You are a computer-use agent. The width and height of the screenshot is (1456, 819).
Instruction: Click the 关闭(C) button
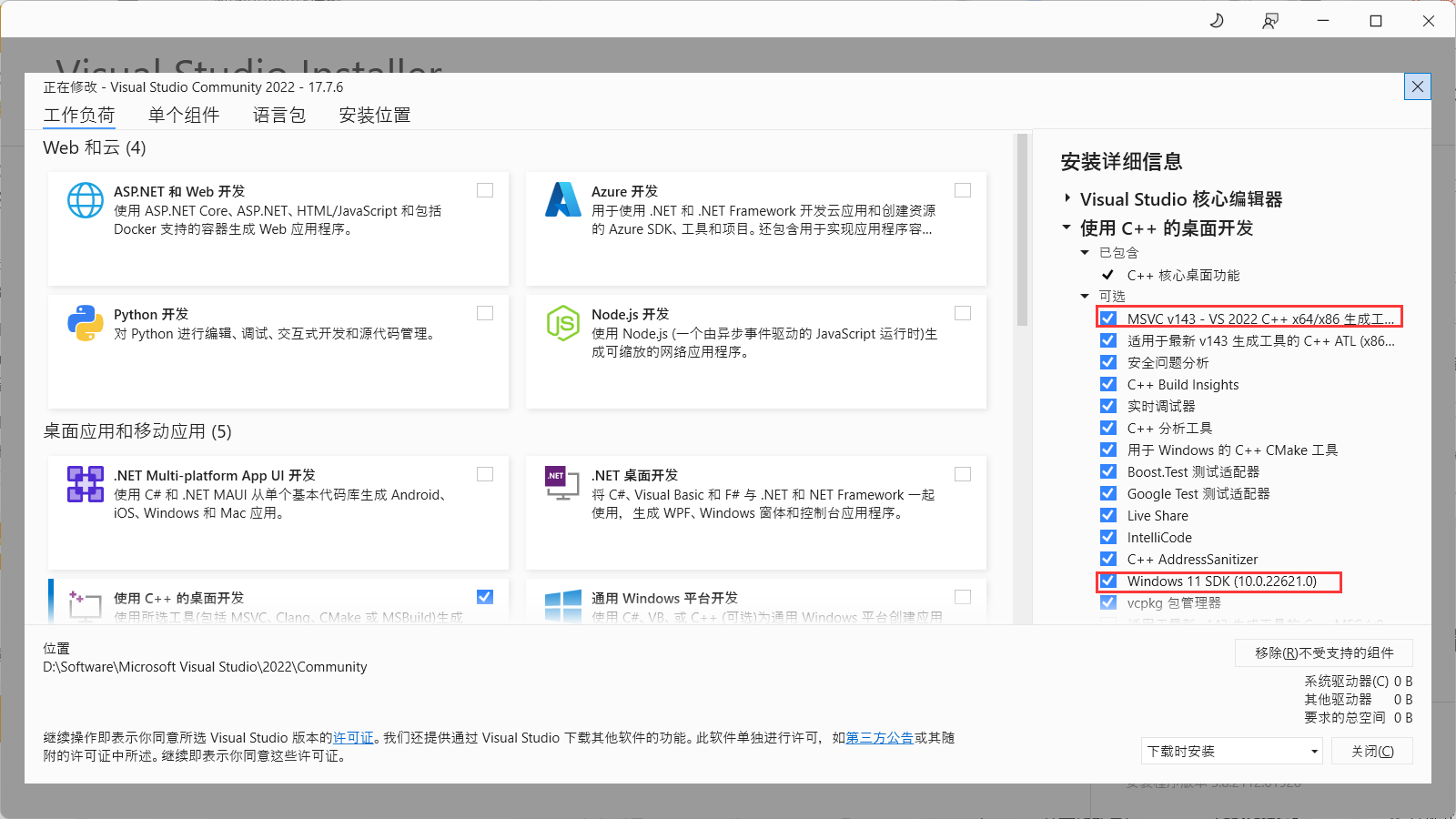(1372, 751)
